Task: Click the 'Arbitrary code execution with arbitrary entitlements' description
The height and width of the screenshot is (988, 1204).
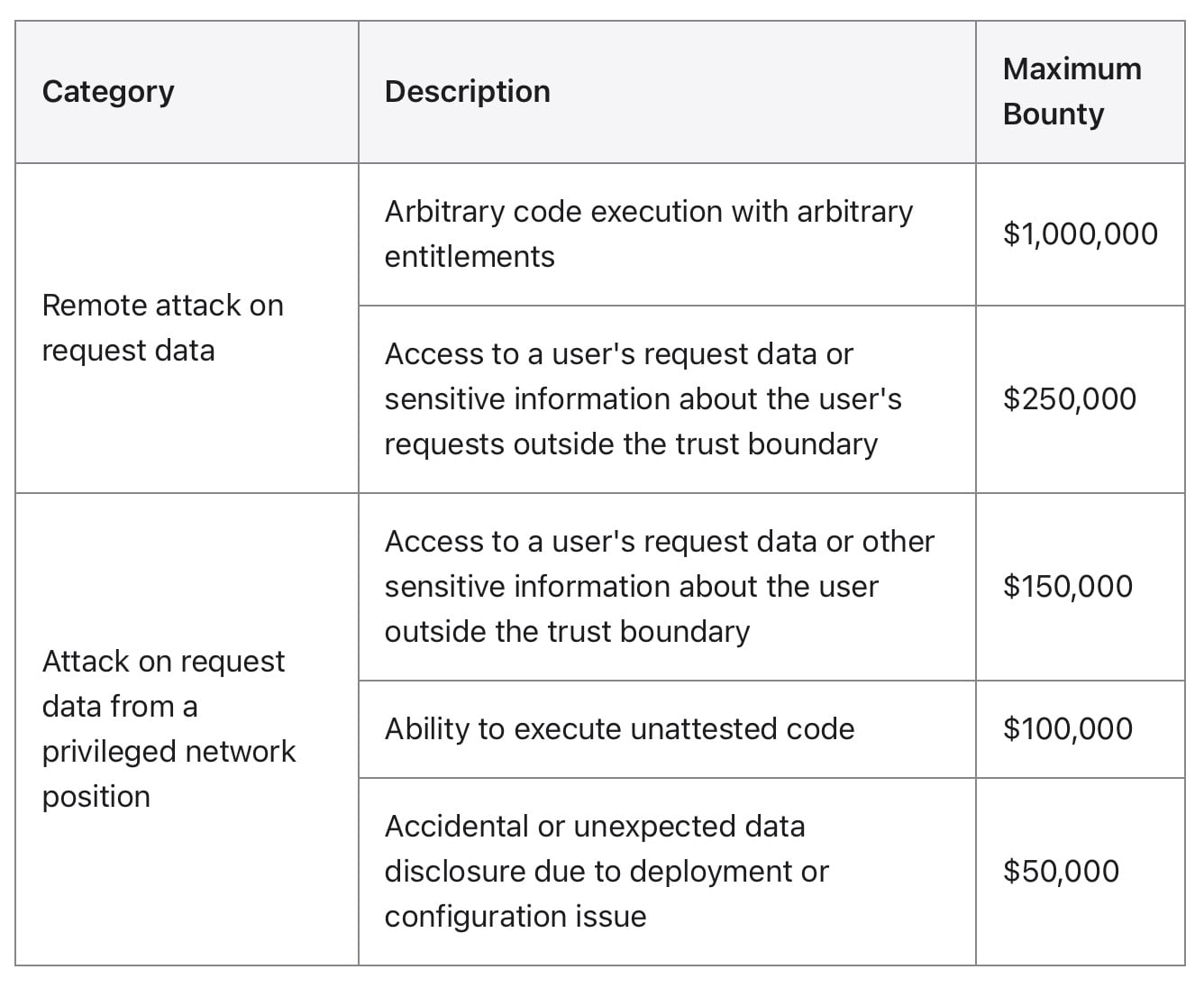Action: point(648,233)
